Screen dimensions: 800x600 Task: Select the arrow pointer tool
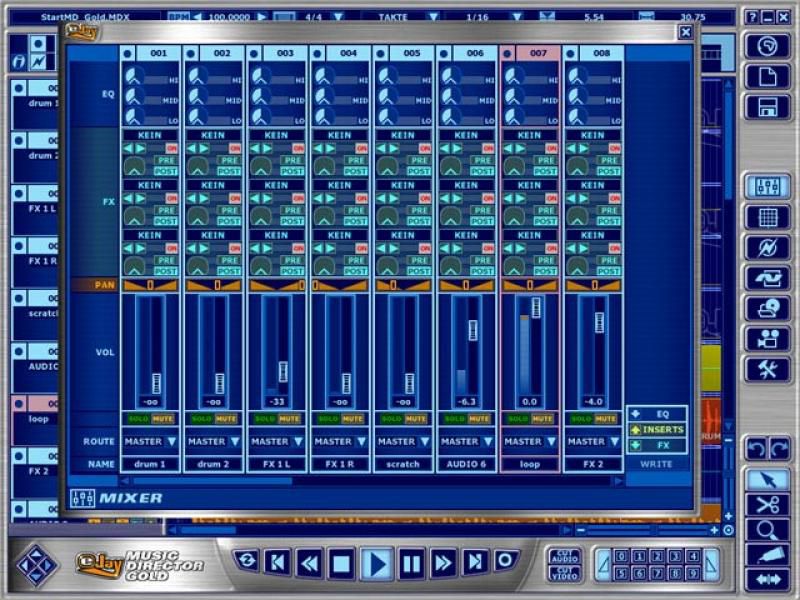(767, 479)
